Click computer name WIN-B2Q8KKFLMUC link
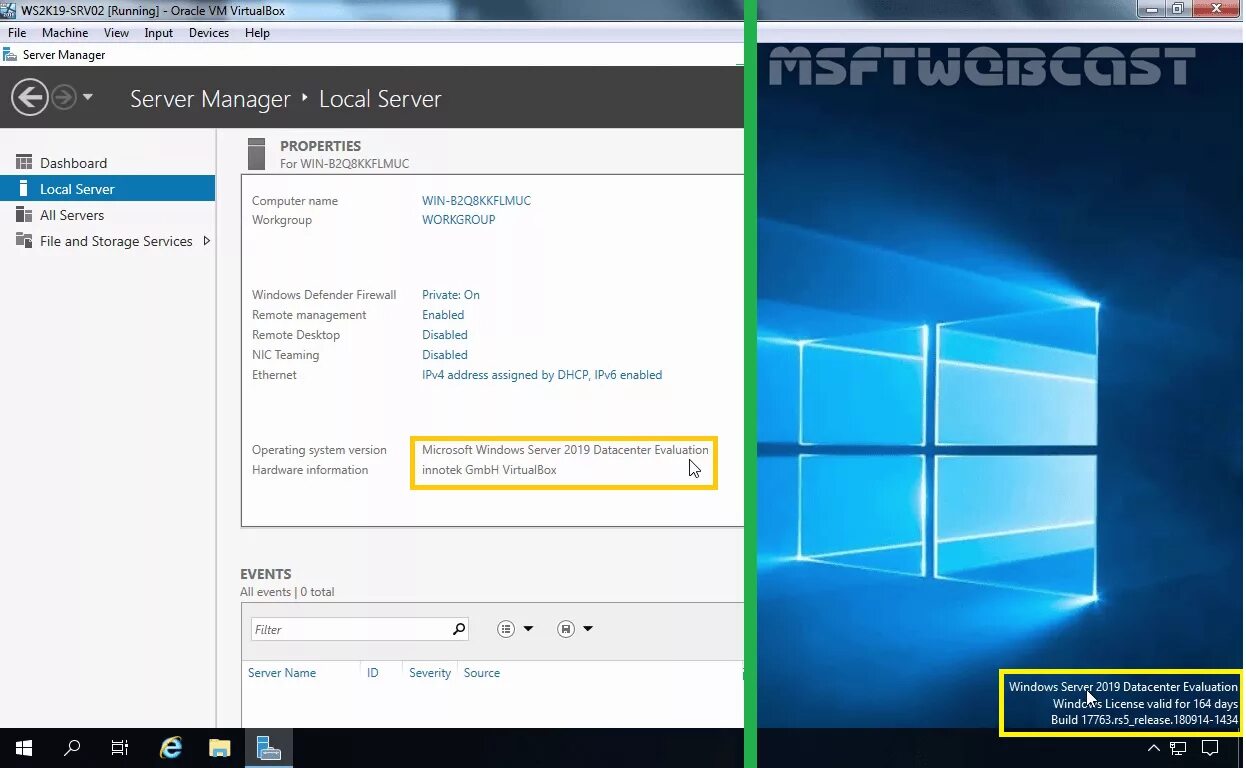 pos(476,200)
